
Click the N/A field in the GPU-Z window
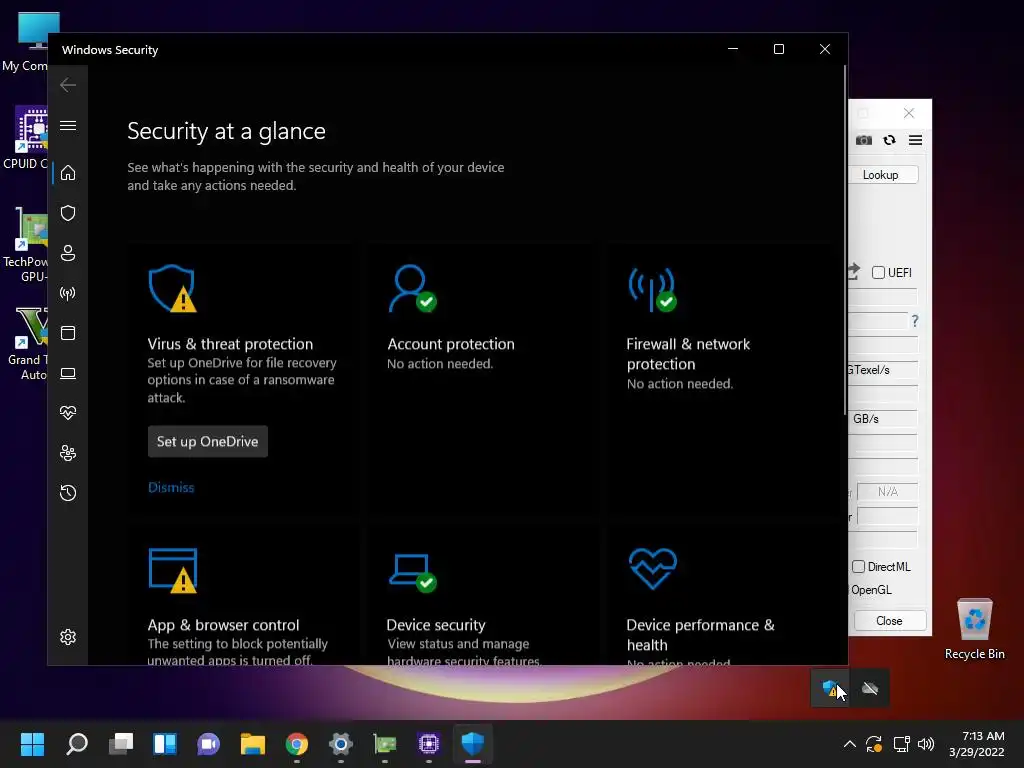tap(888, 492)
